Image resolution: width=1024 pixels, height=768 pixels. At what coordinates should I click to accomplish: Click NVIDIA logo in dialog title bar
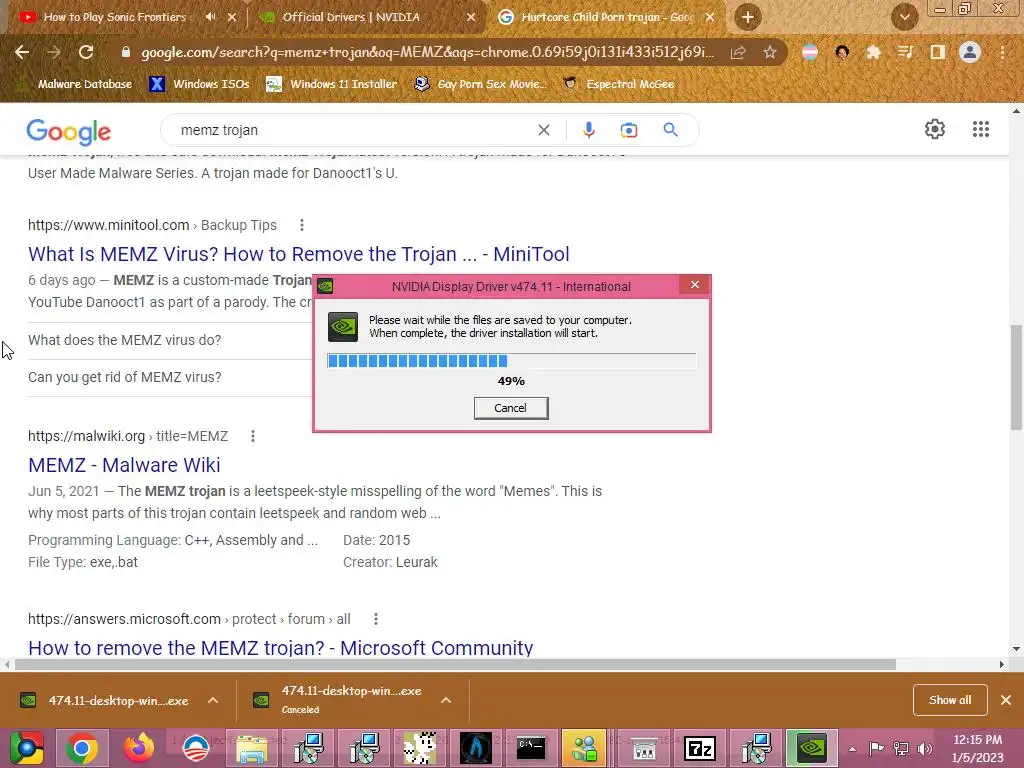325,286
